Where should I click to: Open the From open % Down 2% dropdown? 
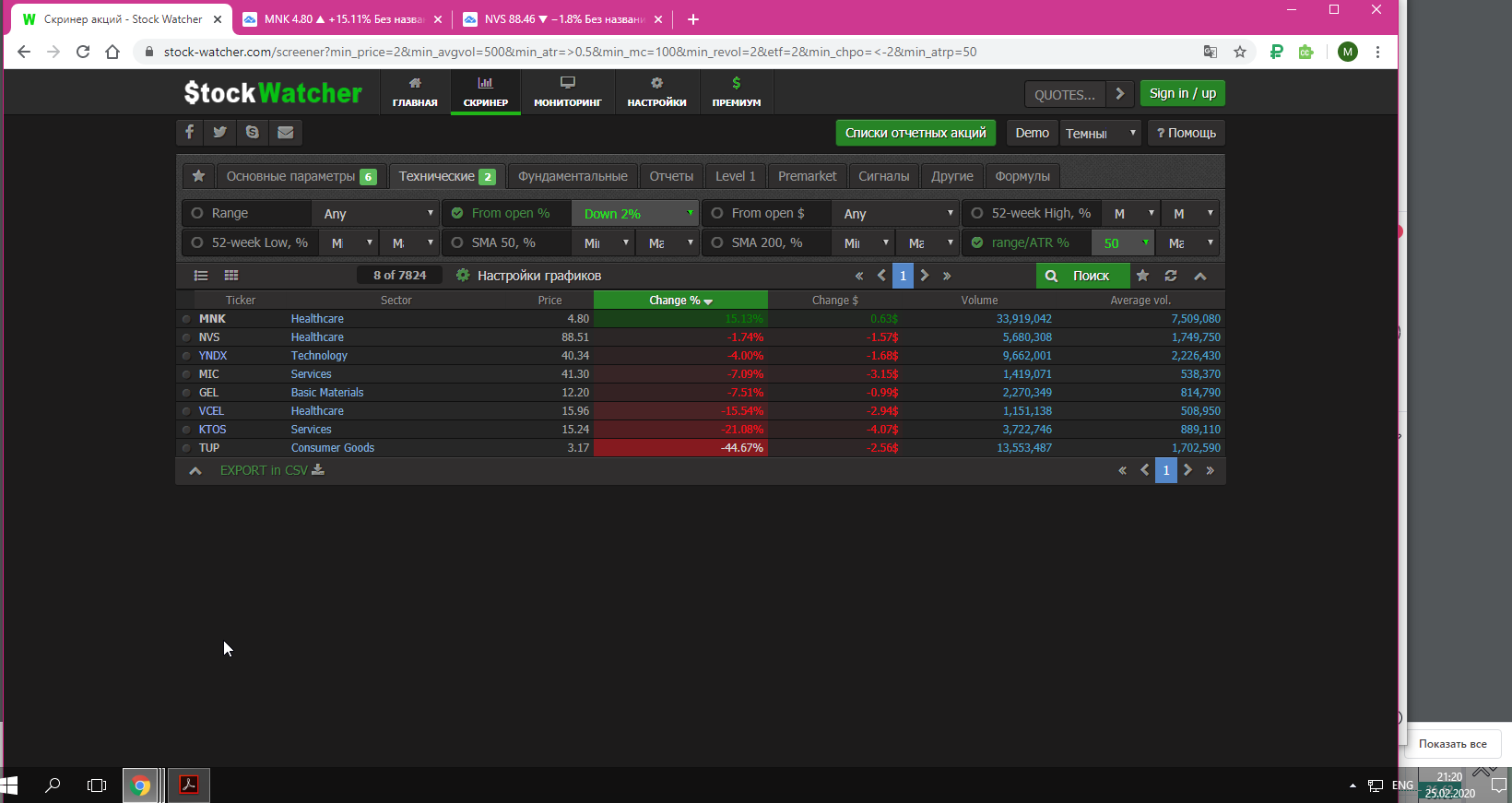pyautogui.click(x=635, y=213)
